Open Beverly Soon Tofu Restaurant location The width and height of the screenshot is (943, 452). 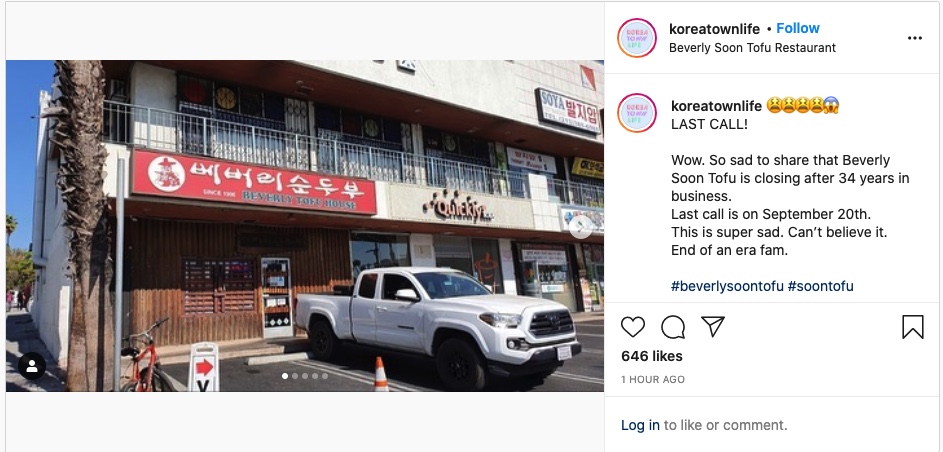click(x=752, y=47)
